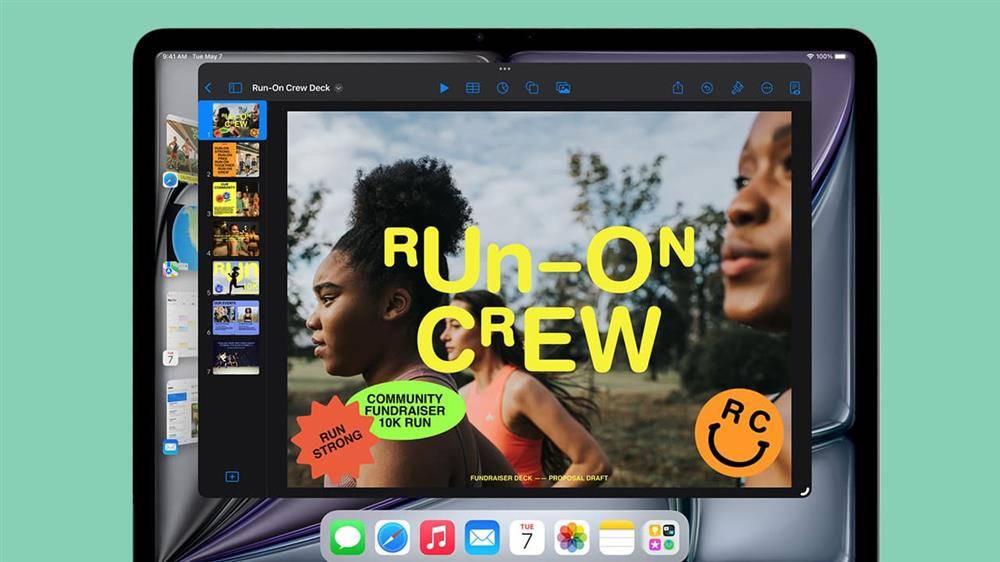
Task: Open the multitasking three-dot control at the window top
Action: 504,68
